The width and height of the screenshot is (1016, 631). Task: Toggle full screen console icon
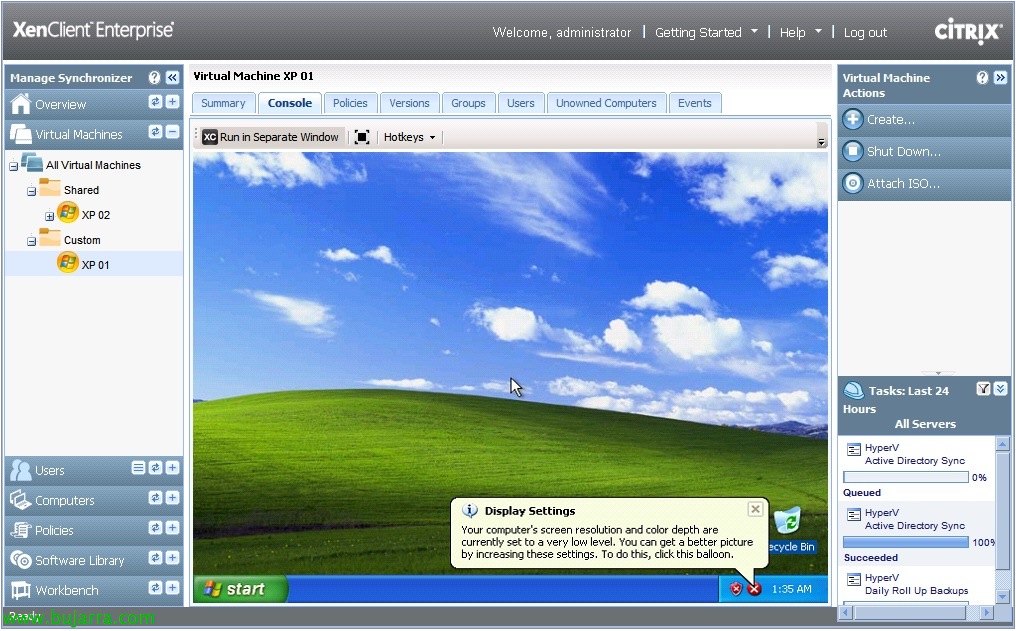click(x=362, y=137)
